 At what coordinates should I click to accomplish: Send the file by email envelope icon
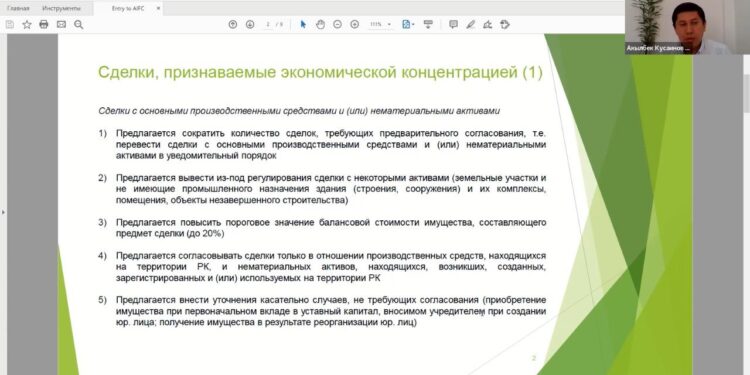point(61,24)
